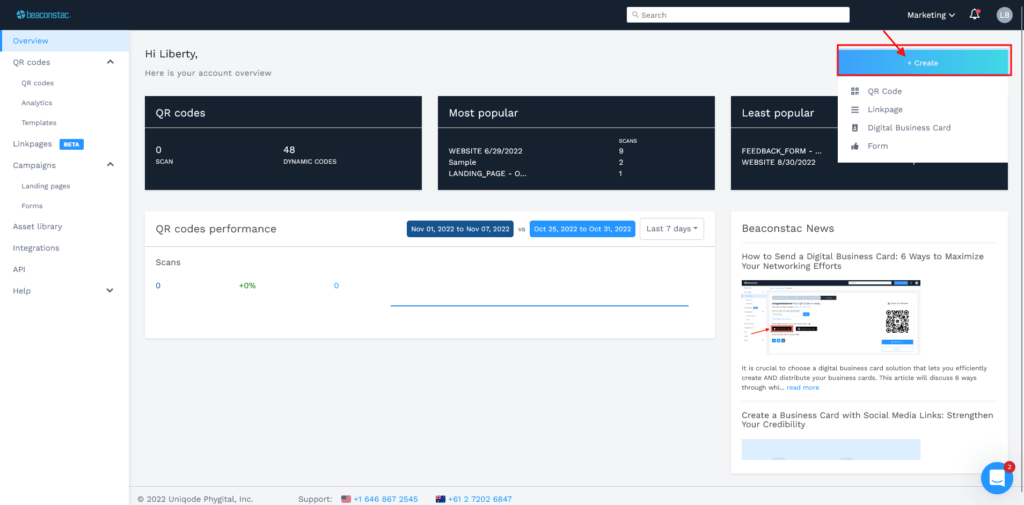Screen dimensions: 1024x505
Task: Click the blue Create button
Action: click(x=923, y=62)
